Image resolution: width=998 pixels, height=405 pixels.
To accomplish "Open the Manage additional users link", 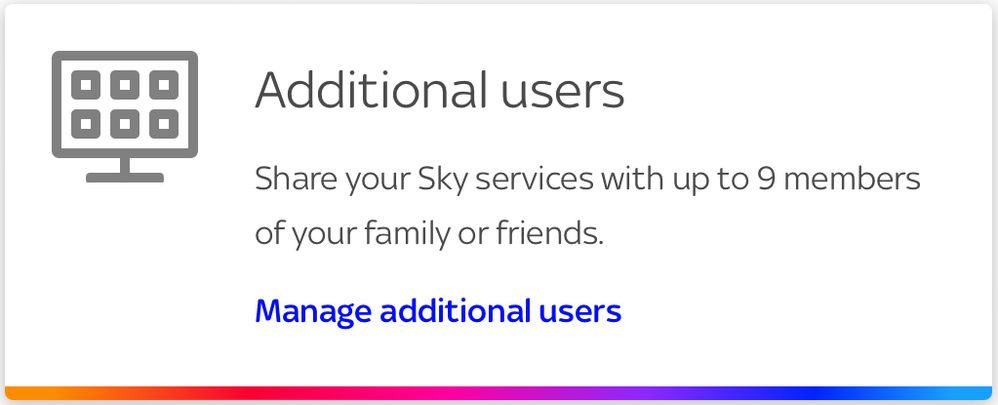I will 438,311.
